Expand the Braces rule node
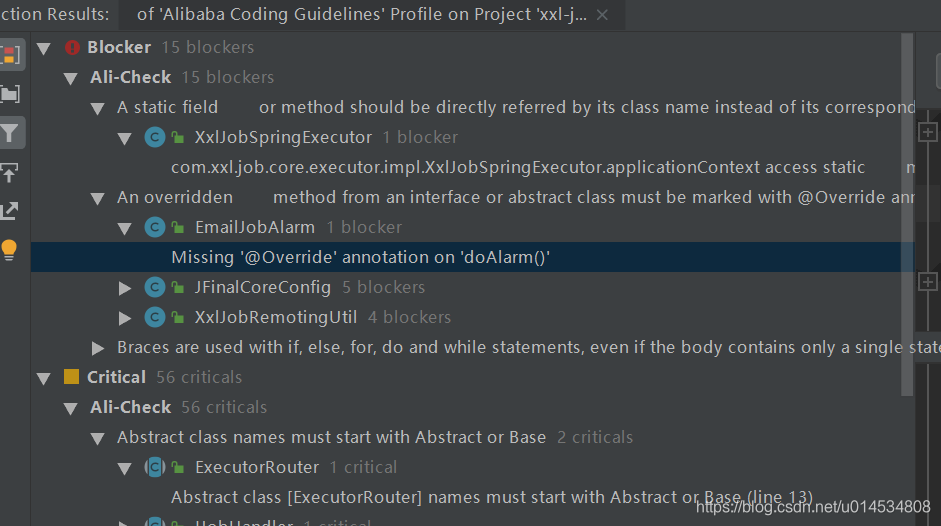The height and width of the screenshot is (526, 941). pos(98,348)
